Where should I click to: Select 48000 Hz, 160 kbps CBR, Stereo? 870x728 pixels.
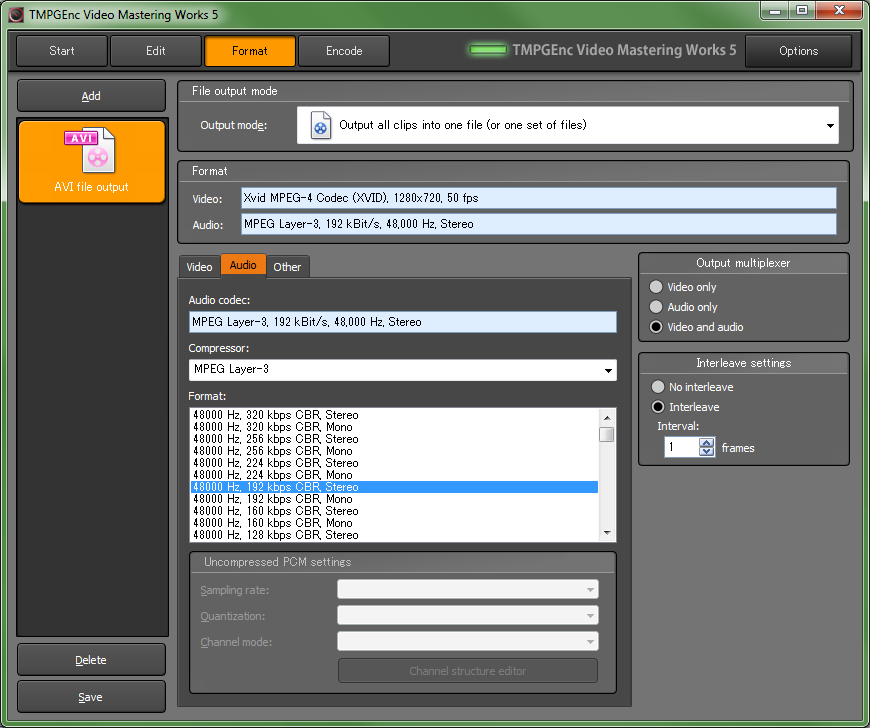tap(394, 511)
